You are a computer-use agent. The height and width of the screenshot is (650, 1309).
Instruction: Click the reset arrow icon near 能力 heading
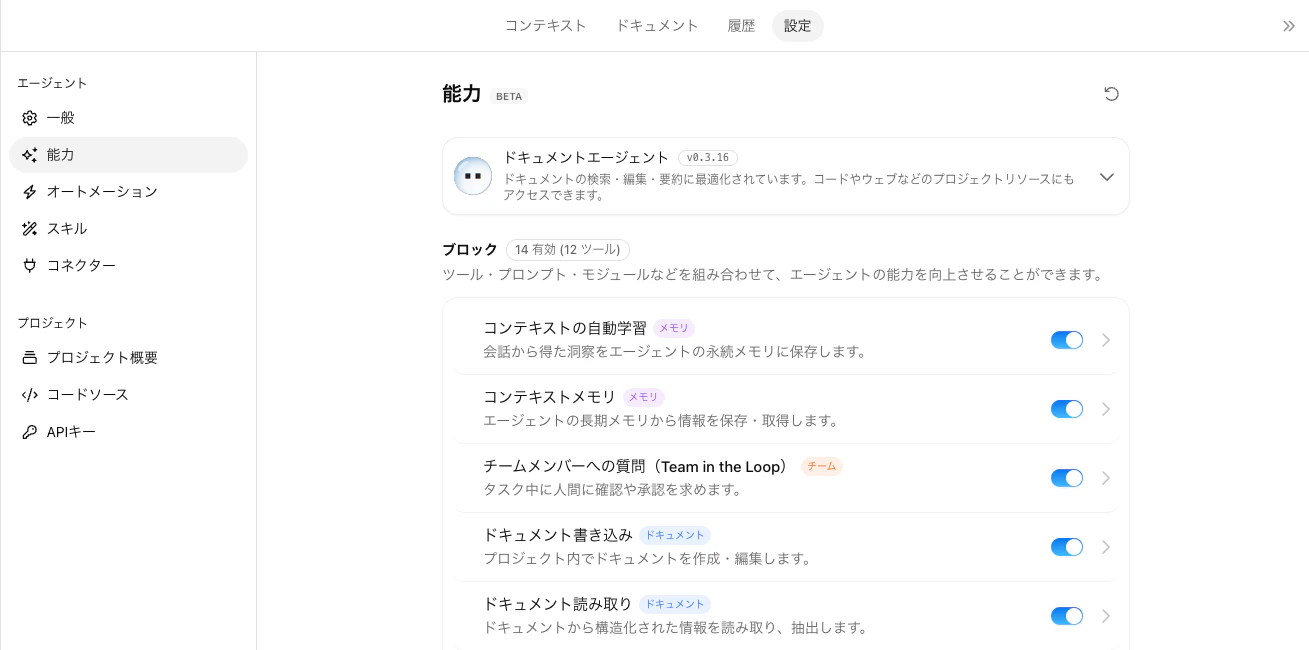(x=1111, y=94)
